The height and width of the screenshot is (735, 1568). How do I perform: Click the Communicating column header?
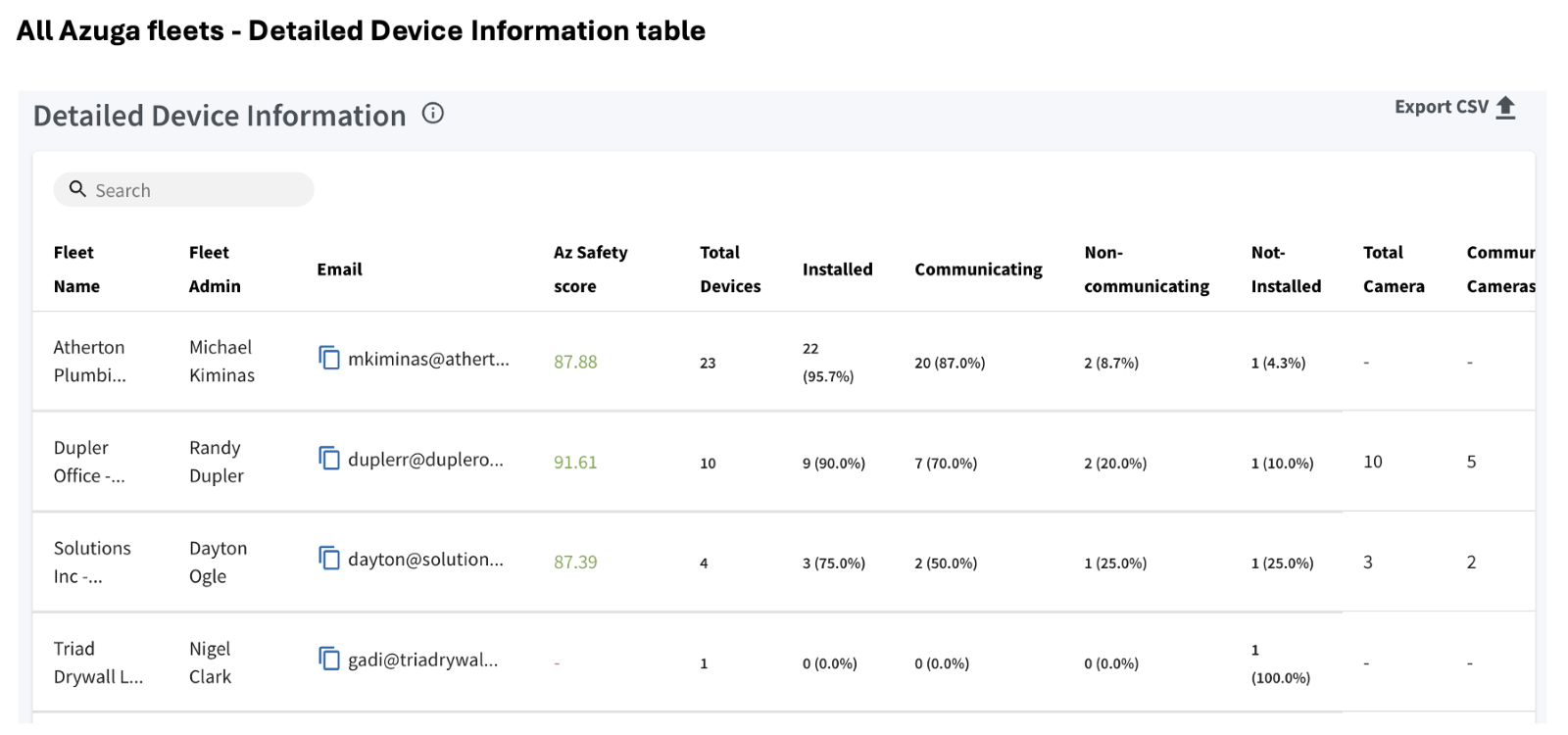click(x=978, y=269)
